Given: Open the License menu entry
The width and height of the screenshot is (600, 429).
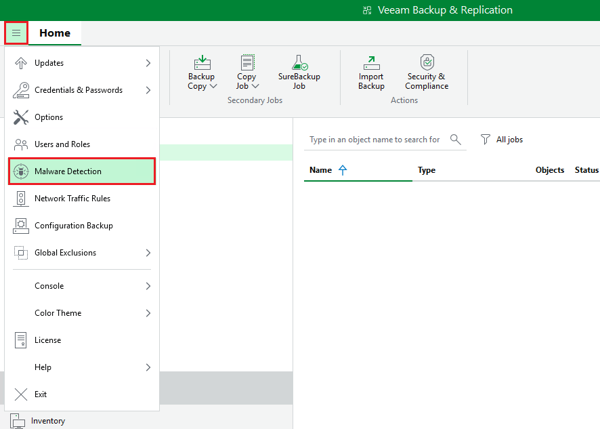Looking at the screenshot, I should pyautogui.click(x=82, y=340).
